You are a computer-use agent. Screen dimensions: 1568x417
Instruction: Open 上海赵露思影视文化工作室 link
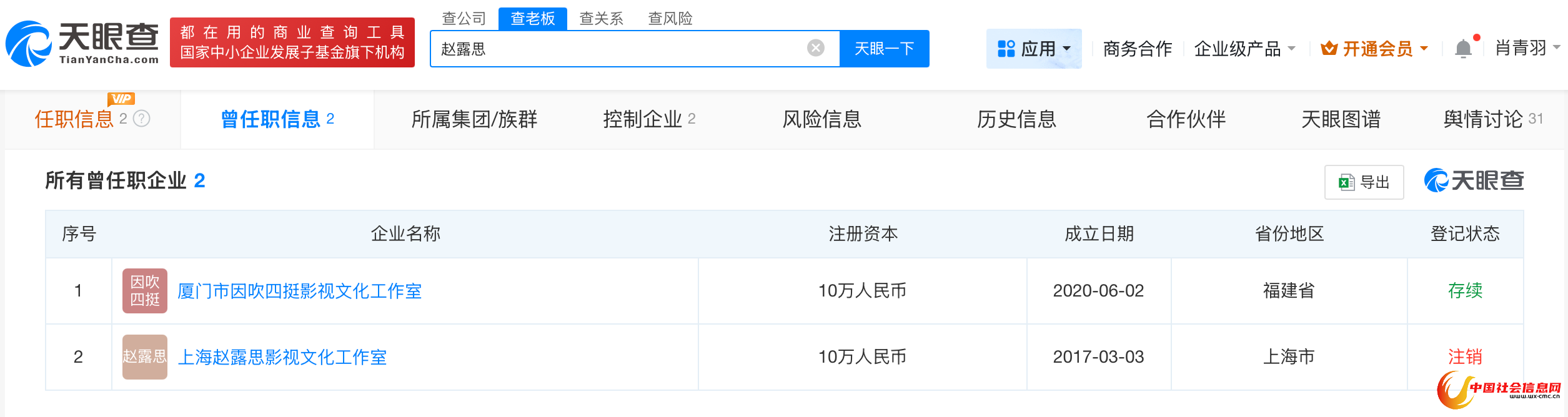pos(282,357)
